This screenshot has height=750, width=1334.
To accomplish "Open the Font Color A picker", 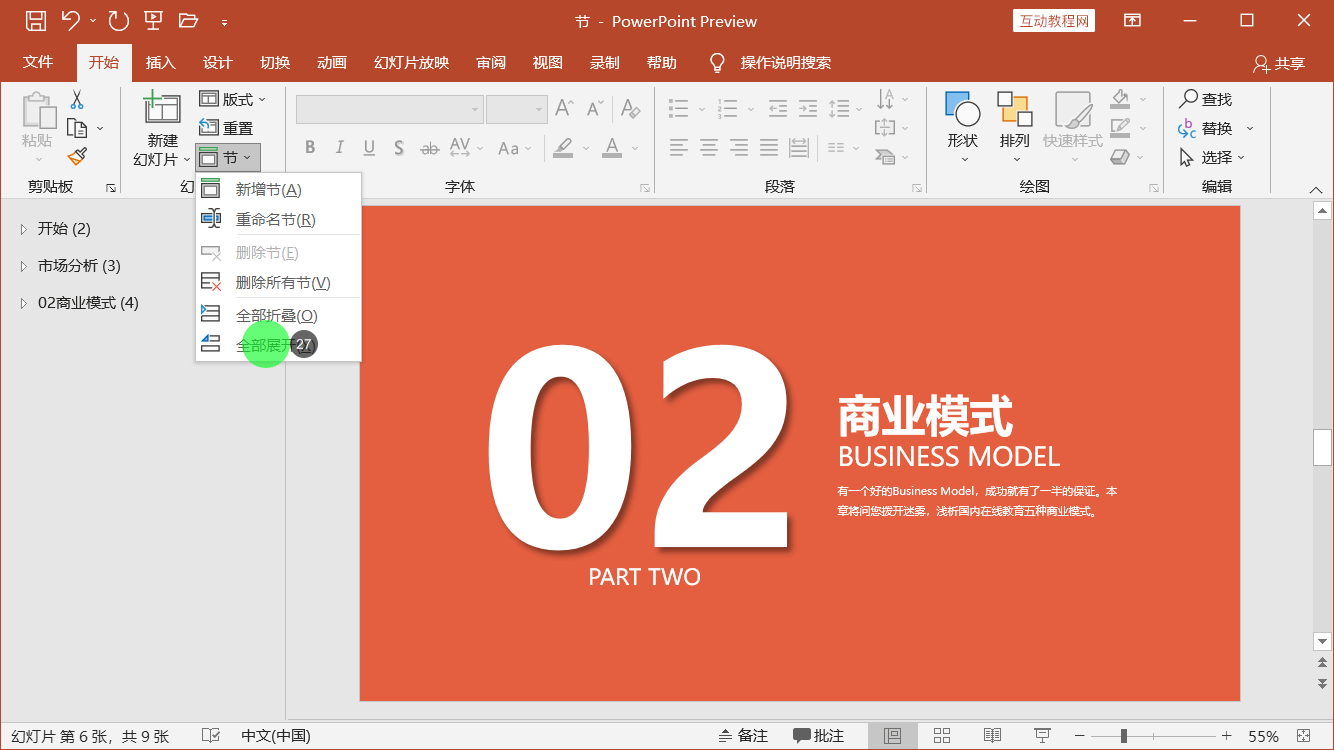I will coord(613,148).
